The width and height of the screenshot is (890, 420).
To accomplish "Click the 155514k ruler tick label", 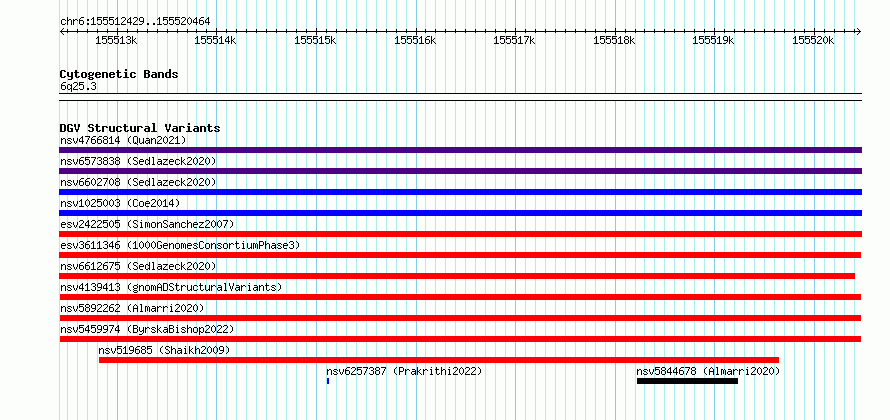I will 215,40.
